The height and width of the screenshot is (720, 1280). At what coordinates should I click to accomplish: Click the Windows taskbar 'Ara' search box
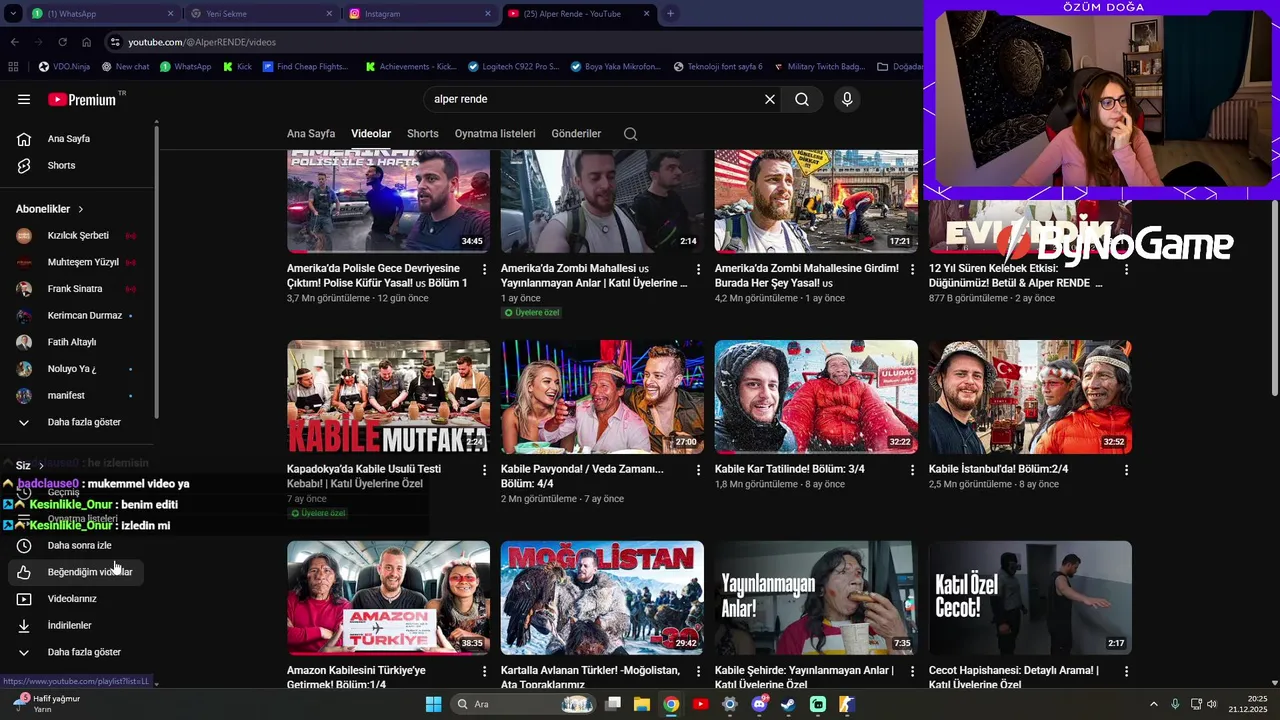[x=523, y=704]
